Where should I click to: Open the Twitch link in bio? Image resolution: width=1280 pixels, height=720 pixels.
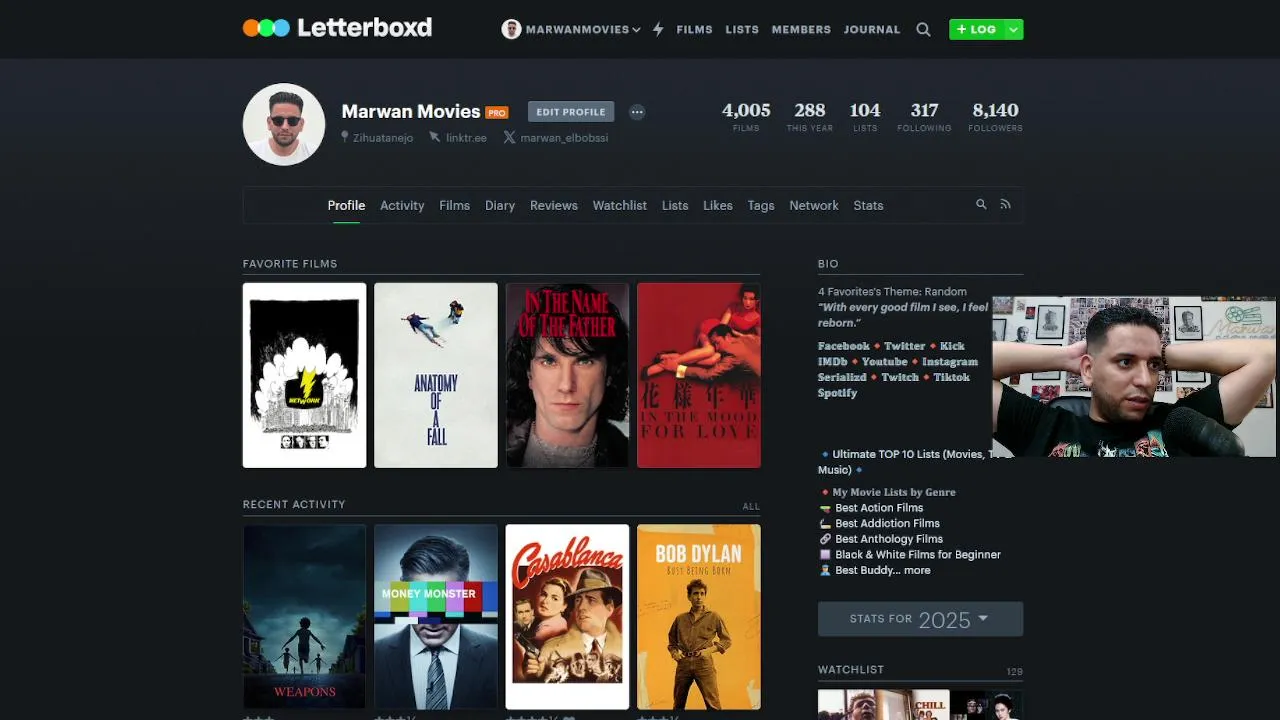coord(900,377)
